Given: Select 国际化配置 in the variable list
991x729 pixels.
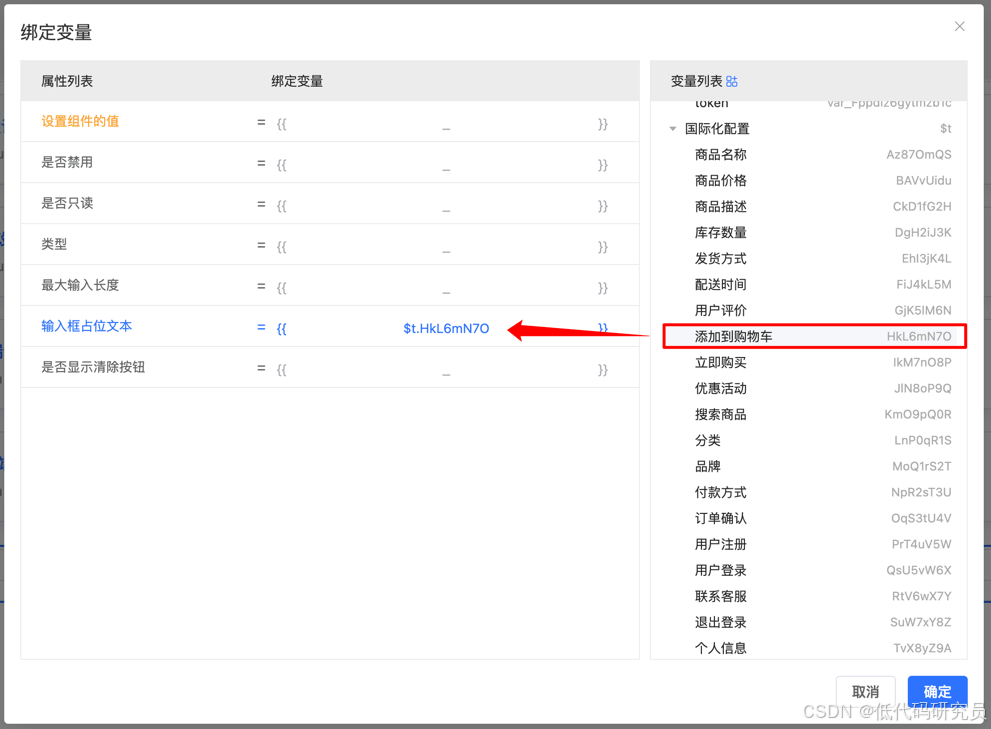Looking at the screenshot, I should (x=717, y=129).
